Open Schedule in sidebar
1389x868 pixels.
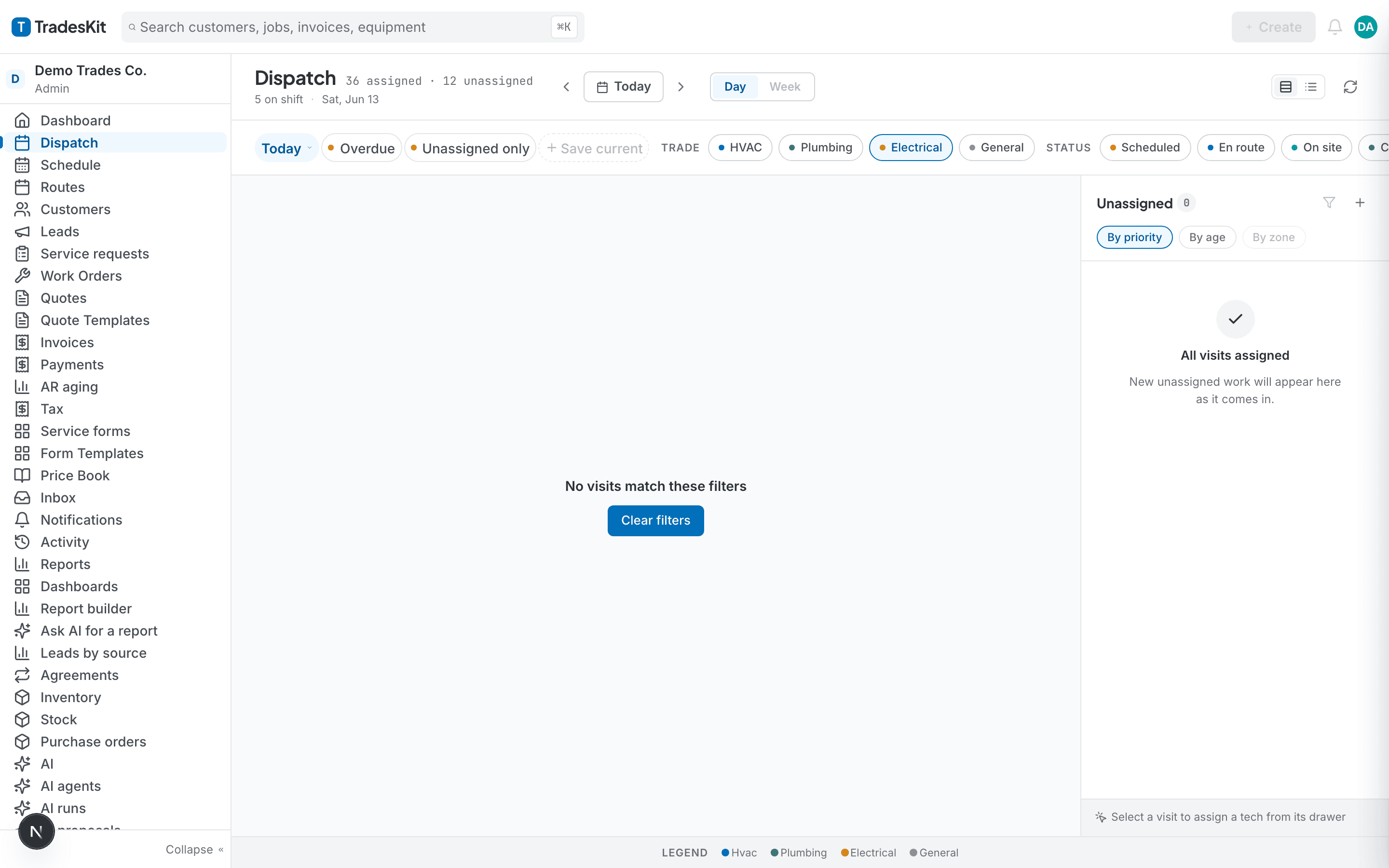[115, 165]
